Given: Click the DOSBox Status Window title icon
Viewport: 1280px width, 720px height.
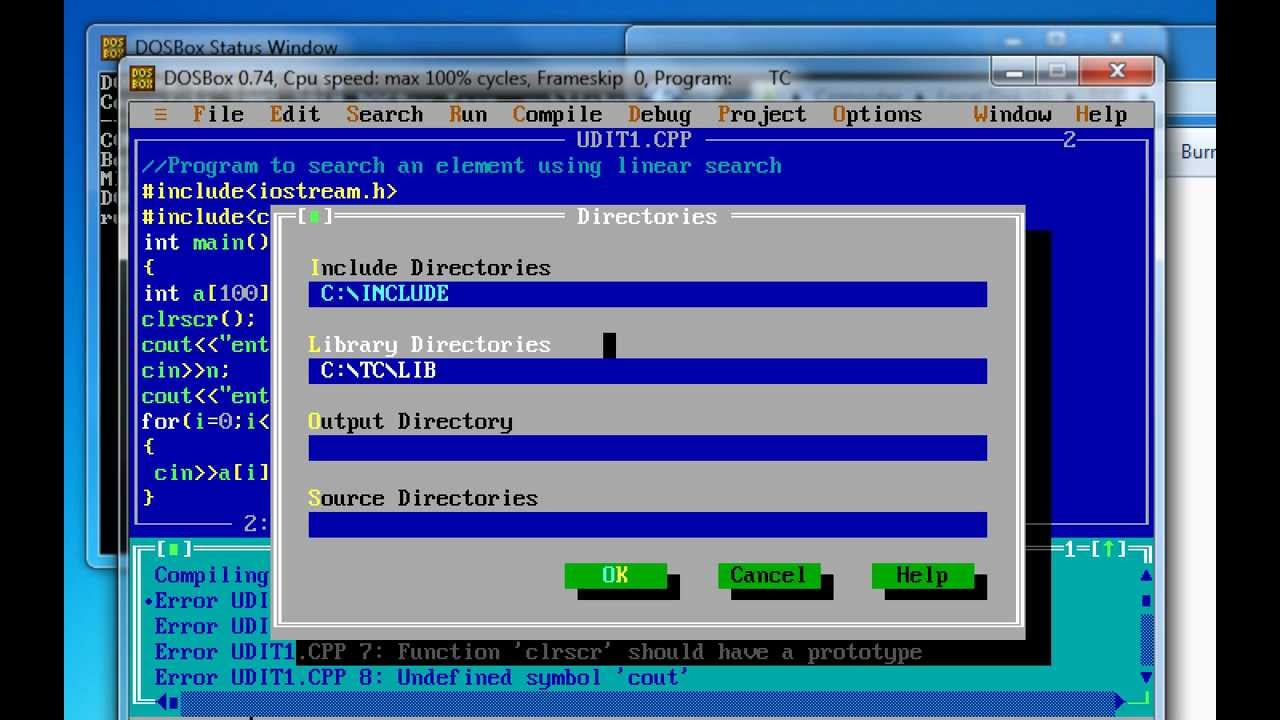Looking at the screenshot, I should pos(113,47).
